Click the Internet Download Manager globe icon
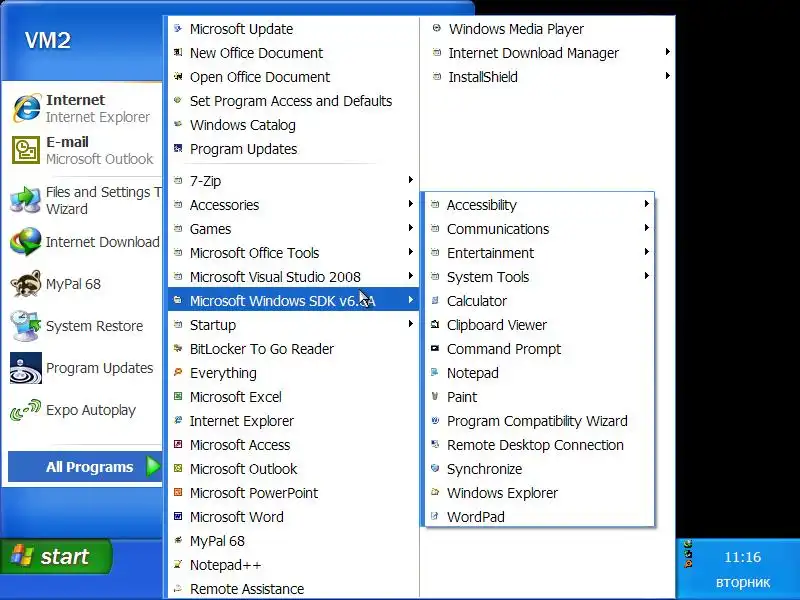Screen dimensions: 800x600 (x=26, y=242)
